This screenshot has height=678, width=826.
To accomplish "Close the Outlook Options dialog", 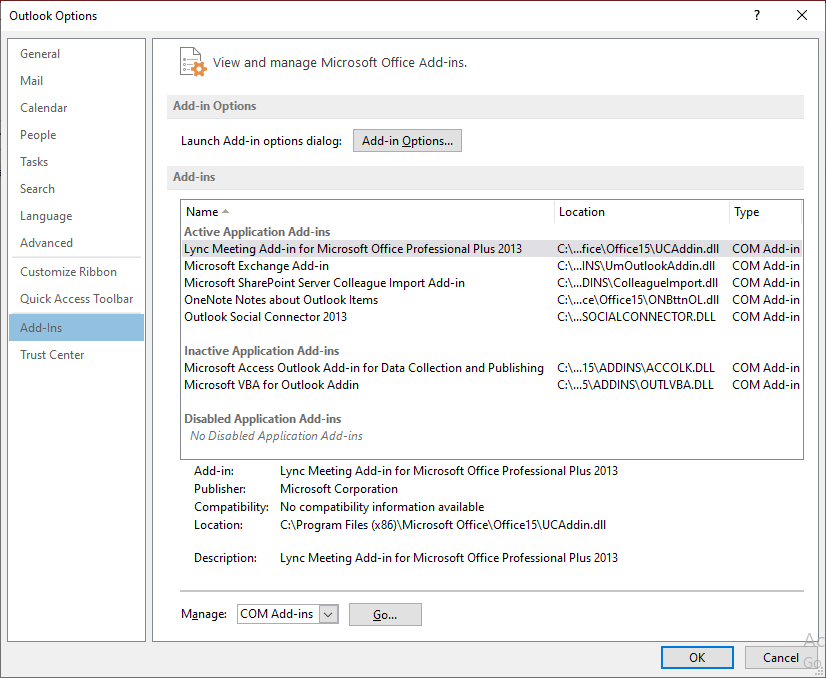I will coord(802,15).
